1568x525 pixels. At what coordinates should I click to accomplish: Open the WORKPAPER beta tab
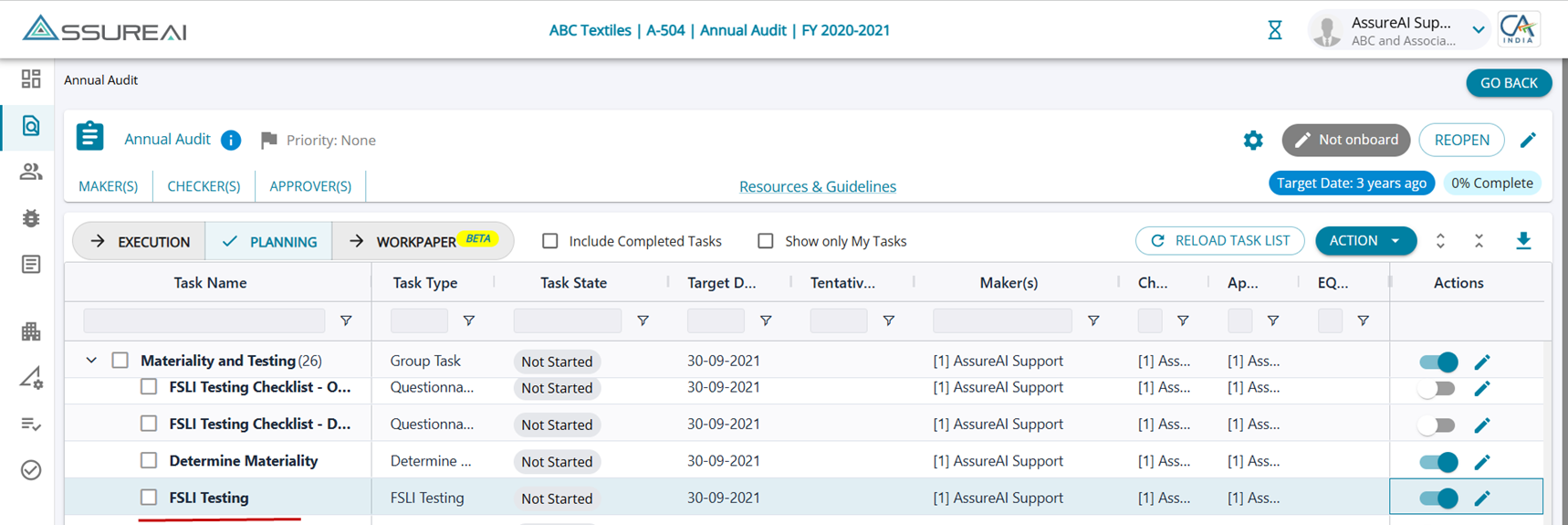click(423, 242)
